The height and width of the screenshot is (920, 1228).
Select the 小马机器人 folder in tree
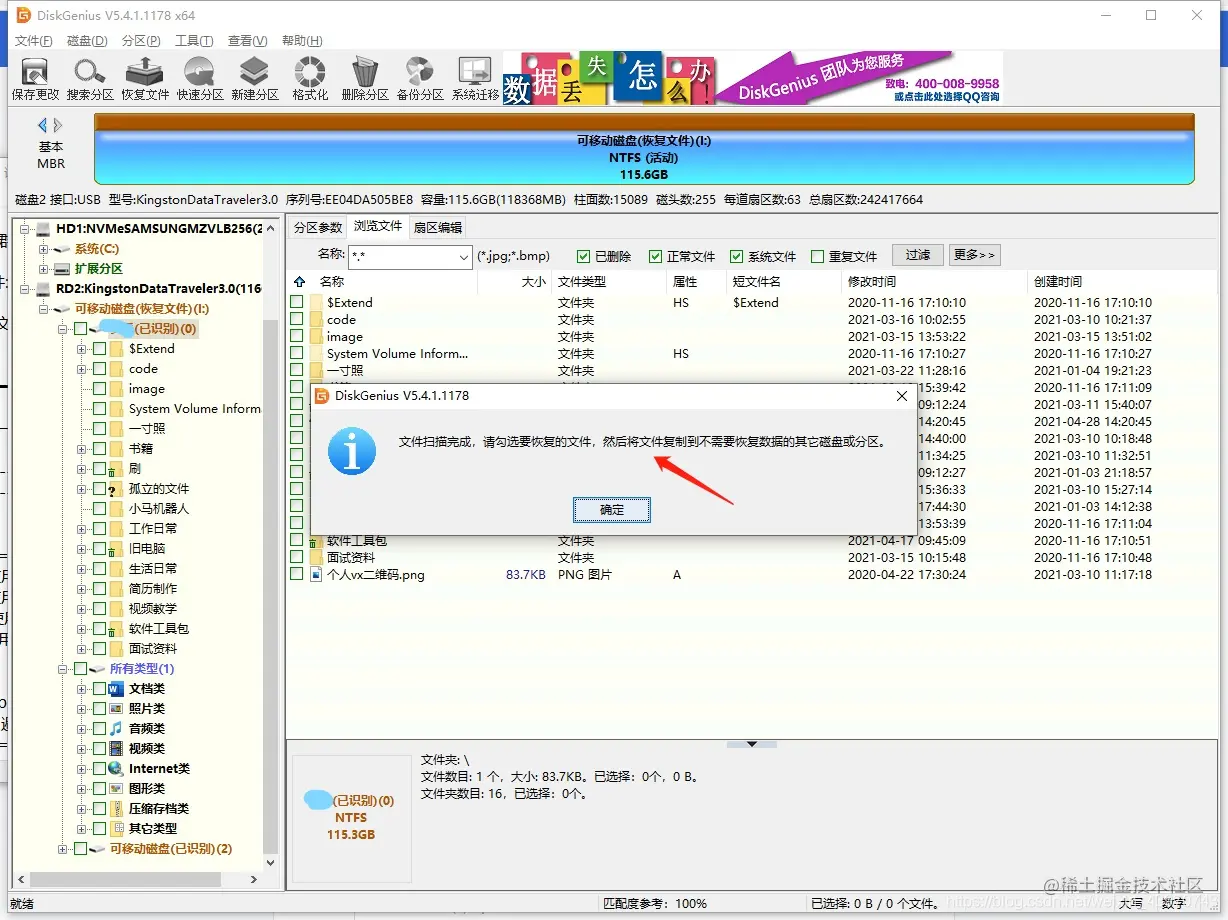click(159, 509)
